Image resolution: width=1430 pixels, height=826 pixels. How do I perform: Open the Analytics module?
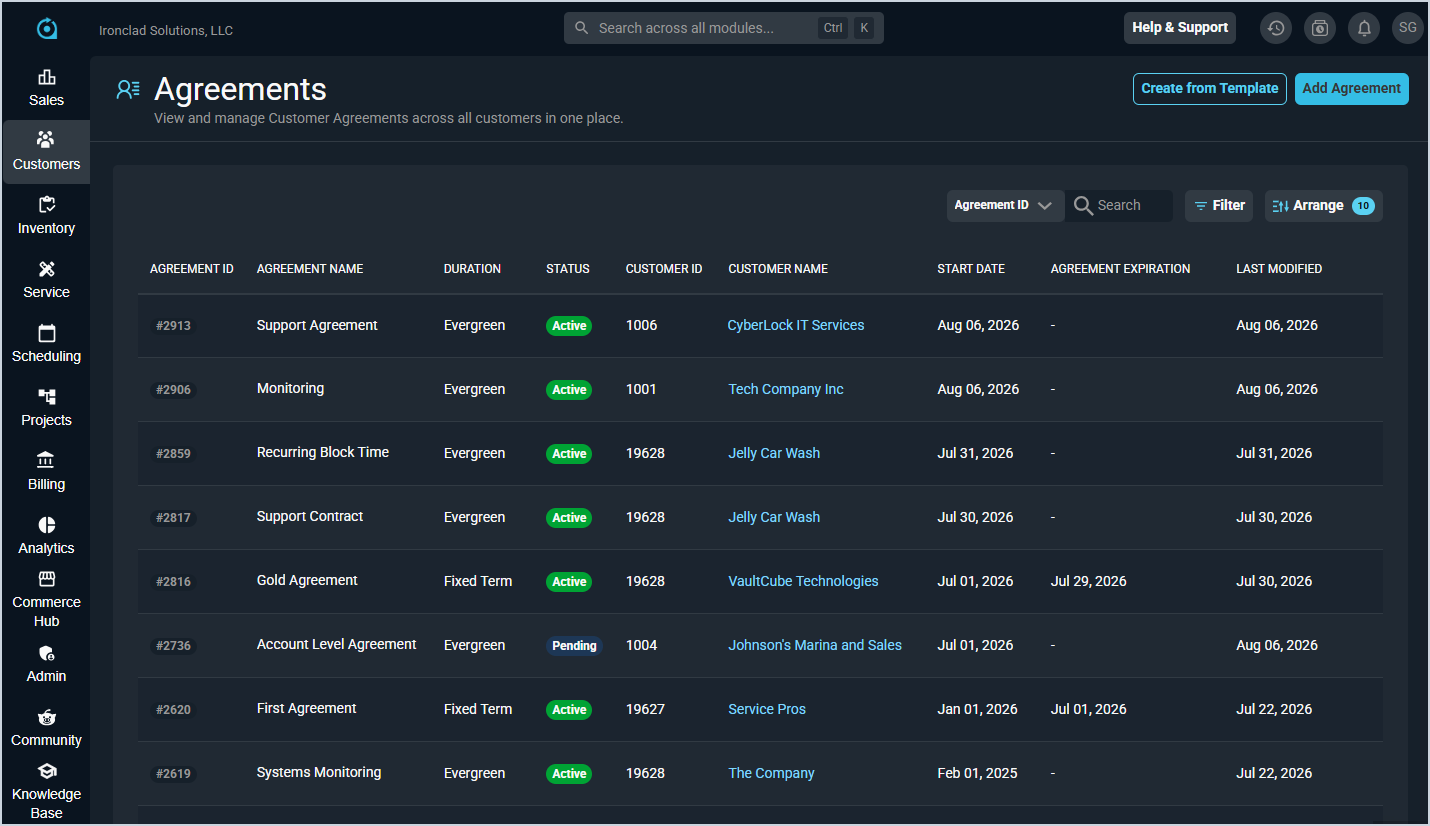tap(46, 536)
